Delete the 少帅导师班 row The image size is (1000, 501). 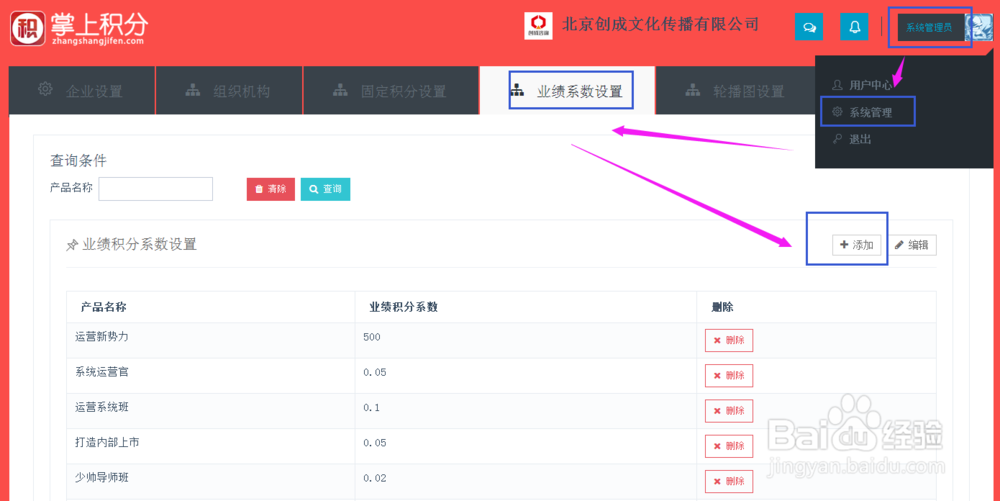(x=729, y=481)
